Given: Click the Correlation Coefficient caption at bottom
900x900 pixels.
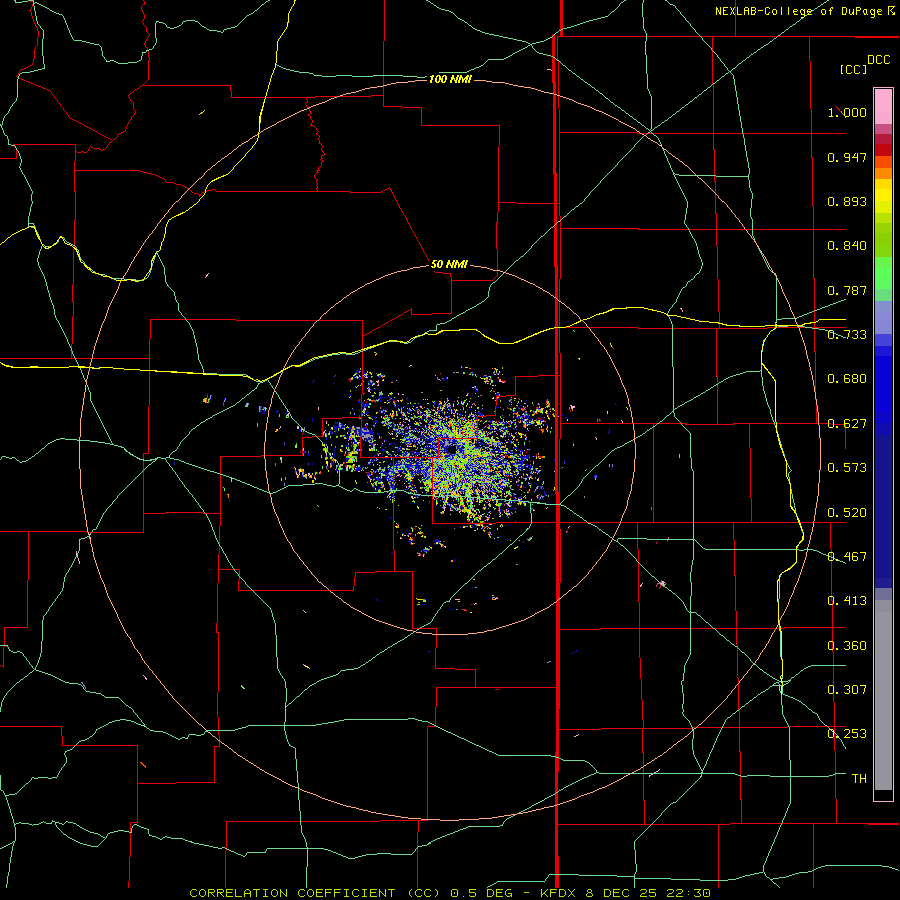Looking at the screenshot, I should point(450,893).
